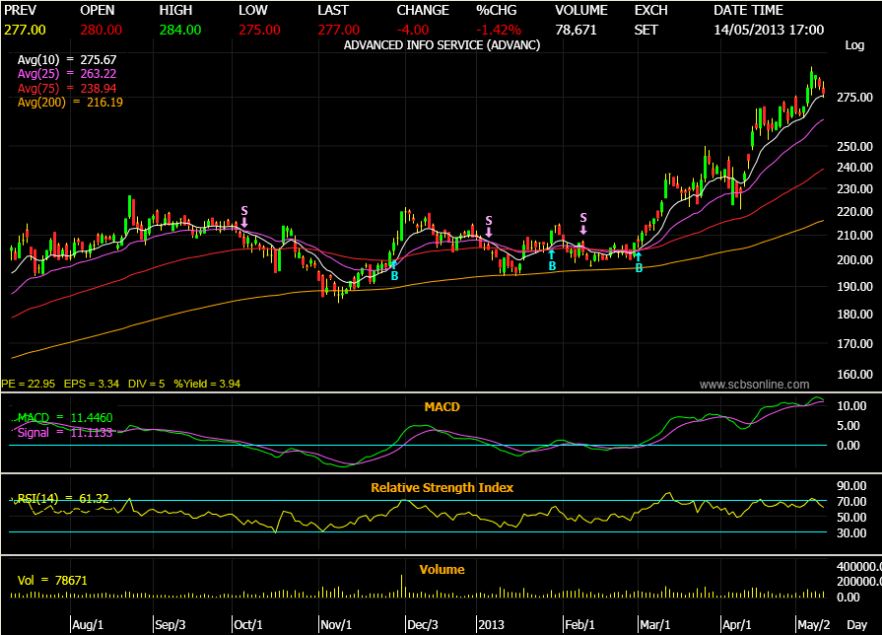Click the B buy marker in late November
This screenshot has width=882, height=635.
click(394, 275)
